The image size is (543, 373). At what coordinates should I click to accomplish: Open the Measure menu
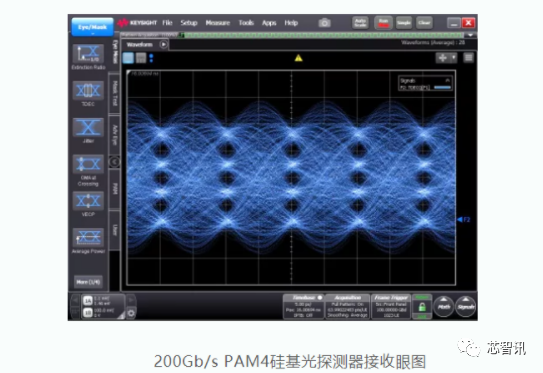217,23
